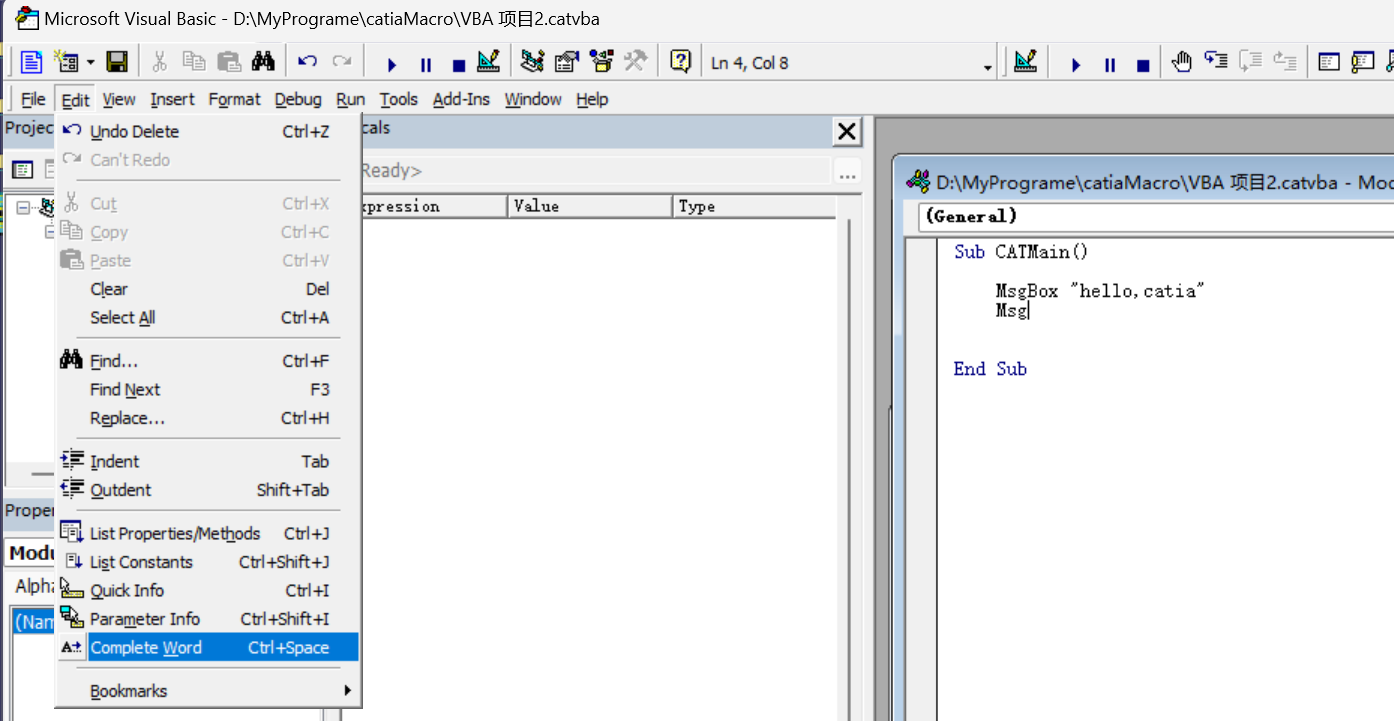Viewport: 1394px width, 721px height.
Task: Choose Quick Info in the Edit menu
Action: pyautogui.click(x=208, y=590)
